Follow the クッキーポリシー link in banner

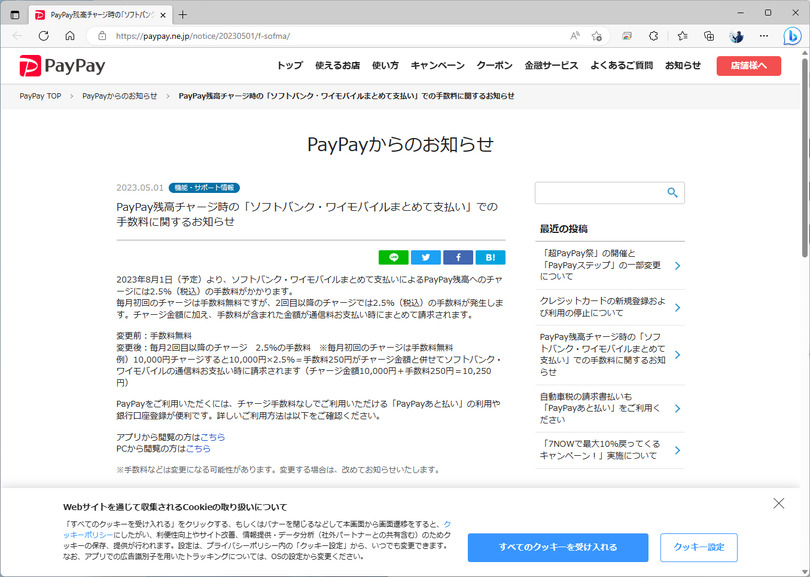(x=88, y=535)
